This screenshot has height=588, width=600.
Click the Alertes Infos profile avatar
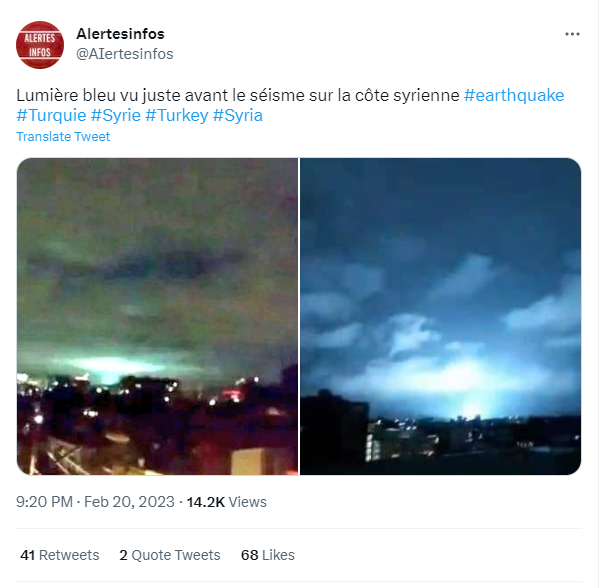[x=40, y=45]
